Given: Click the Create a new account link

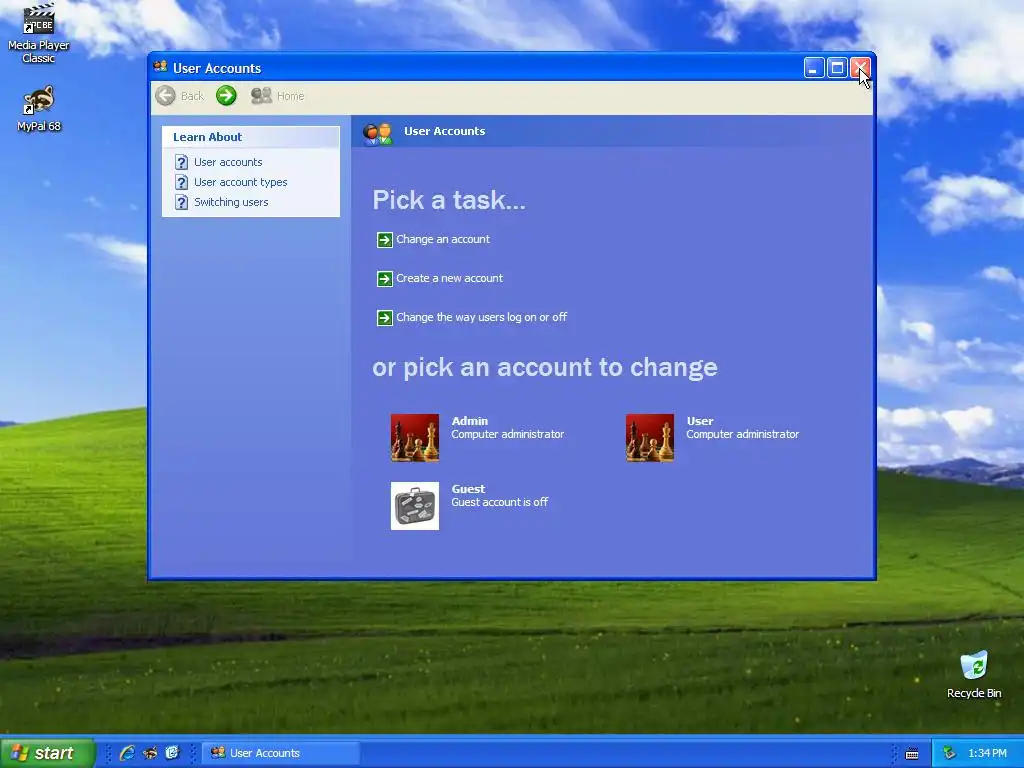Looking at the screenshot, I should (x=449, y=278).
